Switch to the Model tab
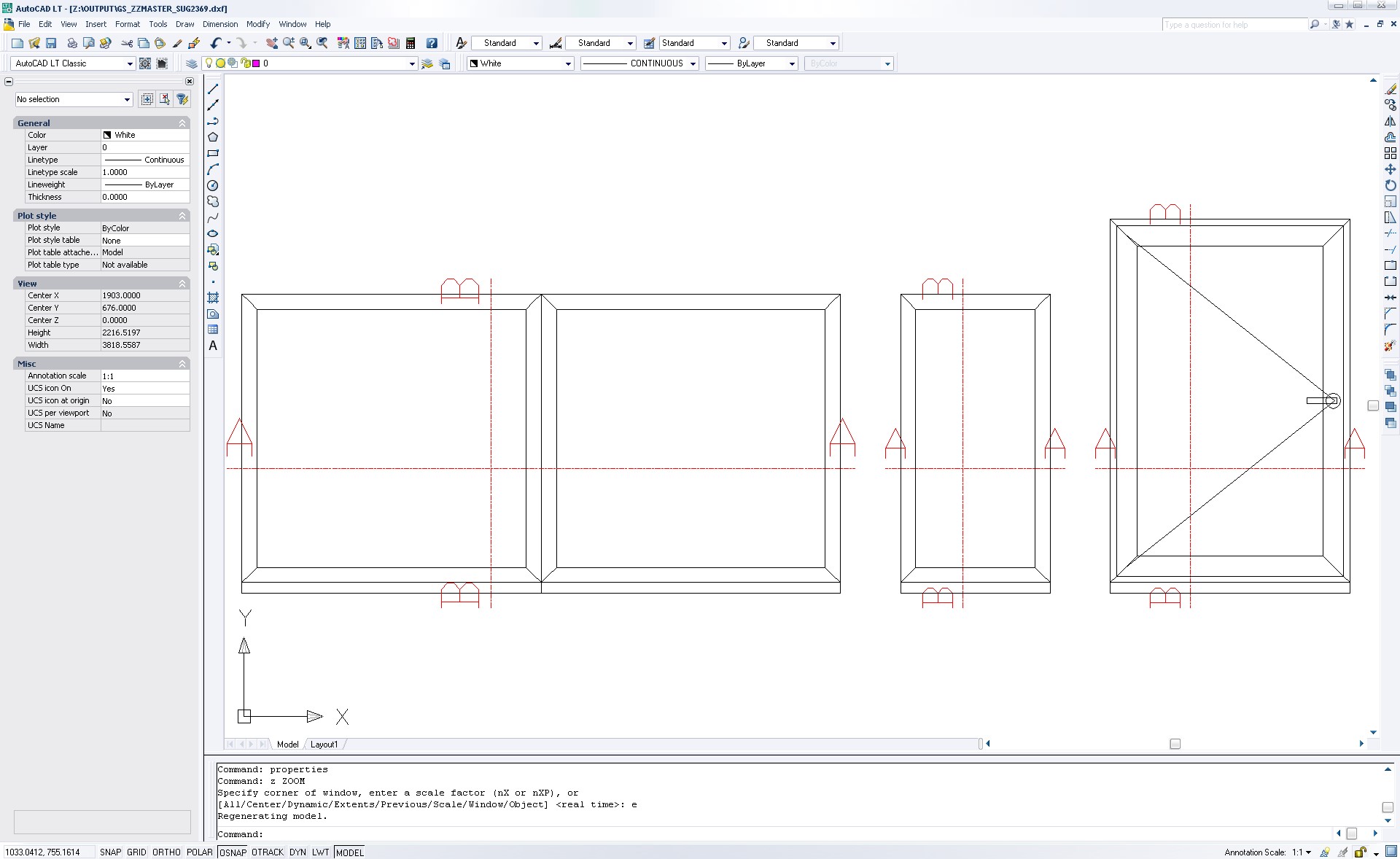The width and height of the screenshot is (1400, 859). (x=287, y=744)
